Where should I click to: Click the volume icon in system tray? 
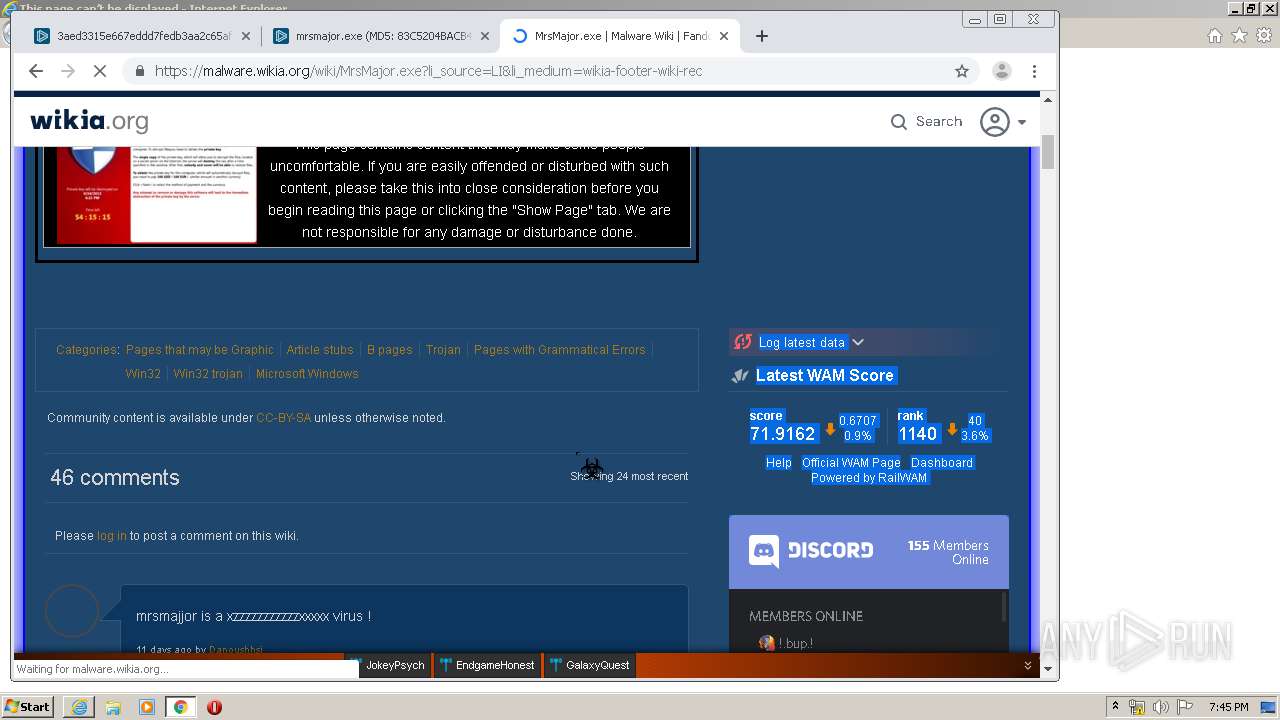pyautogui.click(x=1160, y=707)
